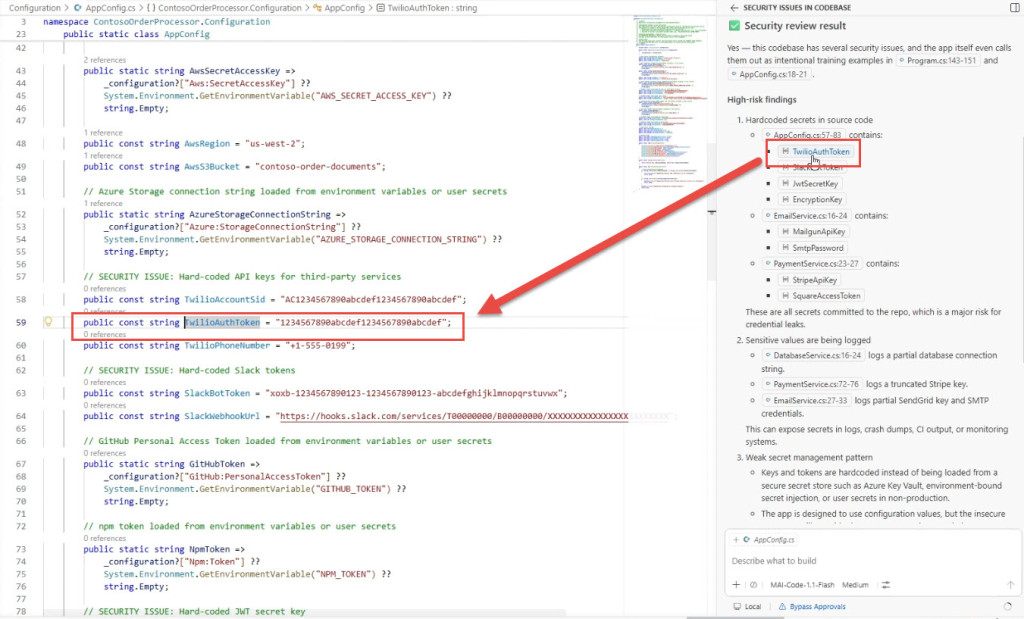
Task: Jump to the SquareAccessToken symbol link
Action: (821, 296)
